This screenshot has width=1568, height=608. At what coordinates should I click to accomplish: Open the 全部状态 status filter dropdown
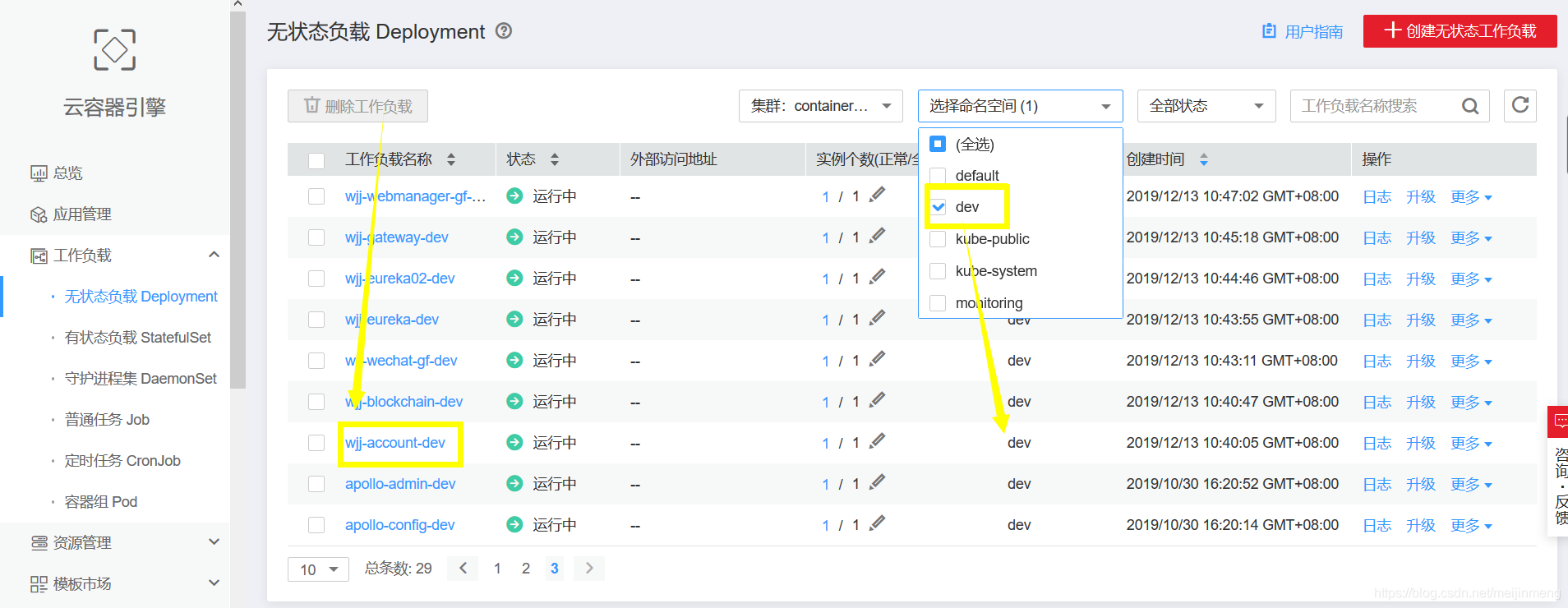click(1206, 106)
